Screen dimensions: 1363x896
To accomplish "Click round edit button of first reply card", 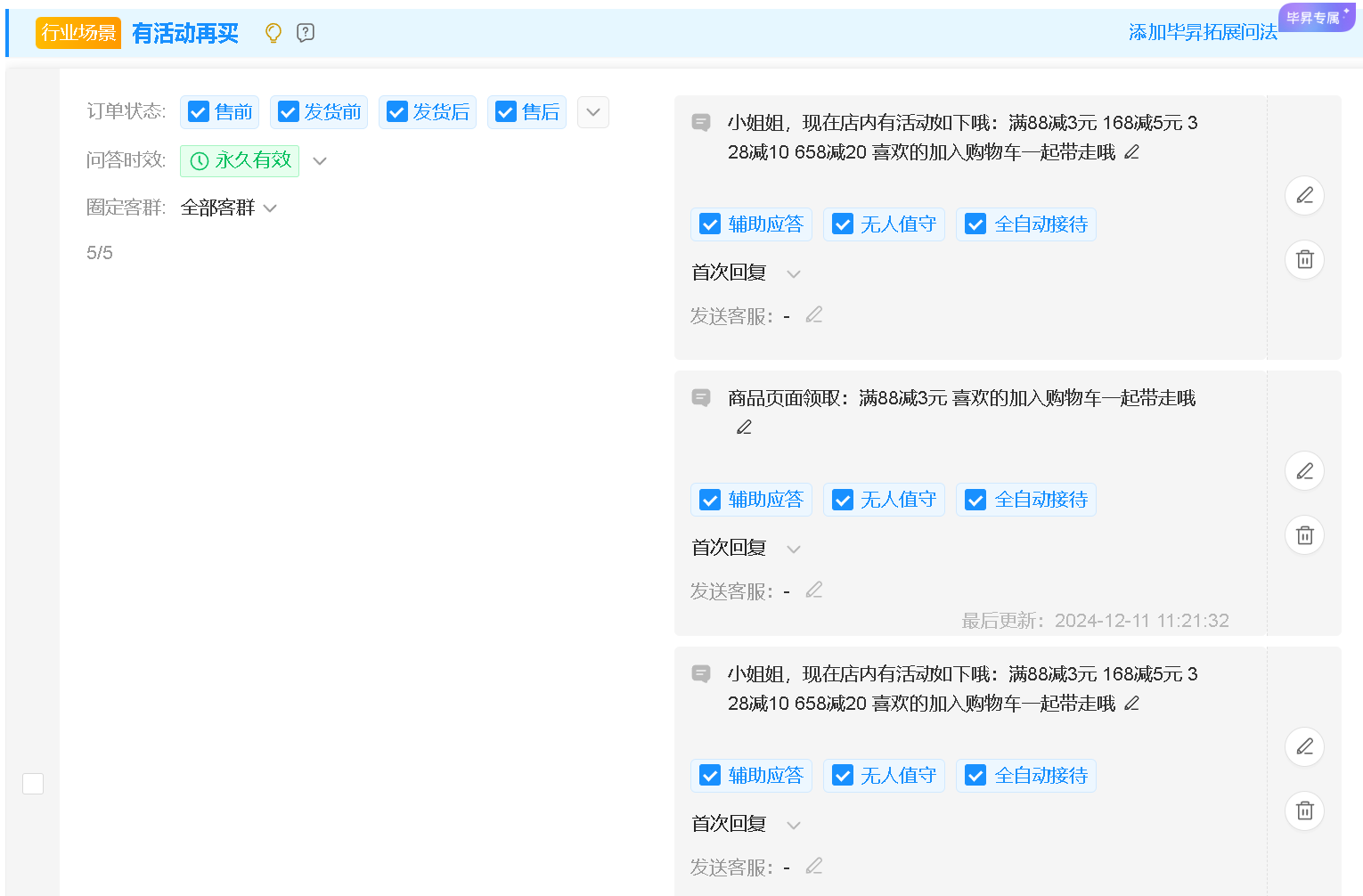I will pos(1304,196).
